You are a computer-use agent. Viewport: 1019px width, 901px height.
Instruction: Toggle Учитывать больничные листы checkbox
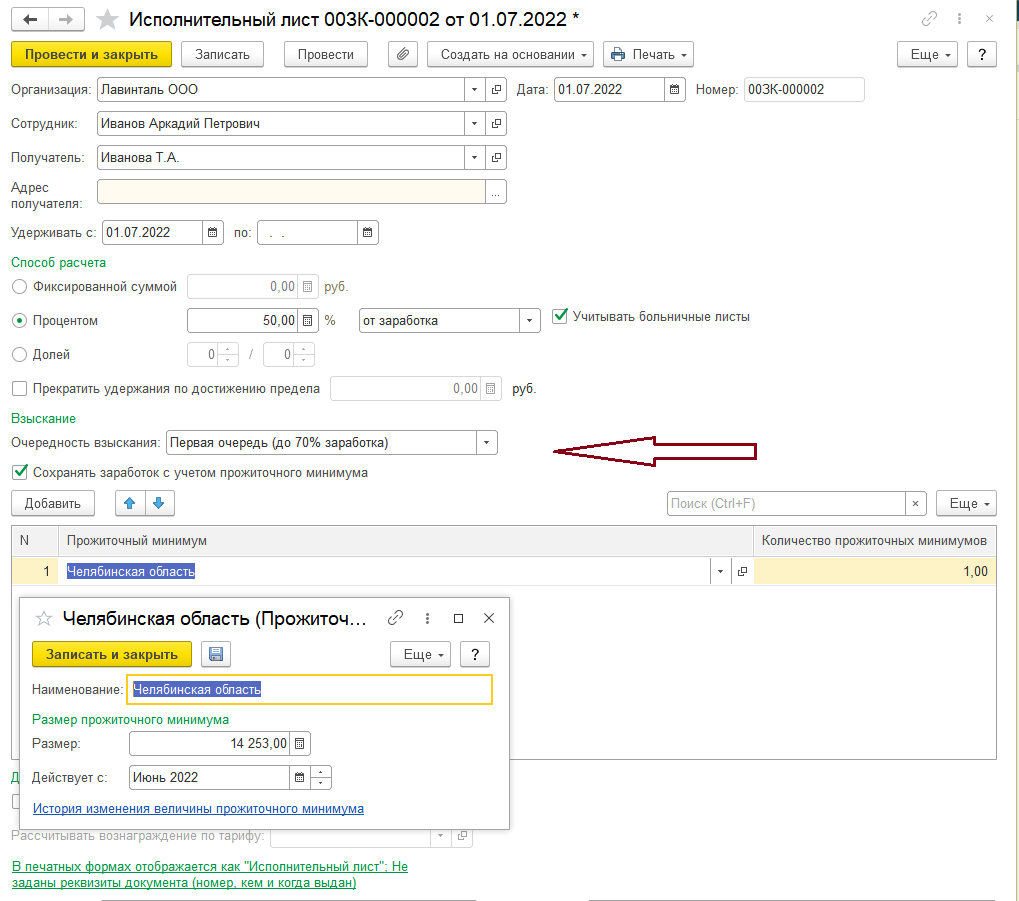pyautogui.click(x=560, y=317)
